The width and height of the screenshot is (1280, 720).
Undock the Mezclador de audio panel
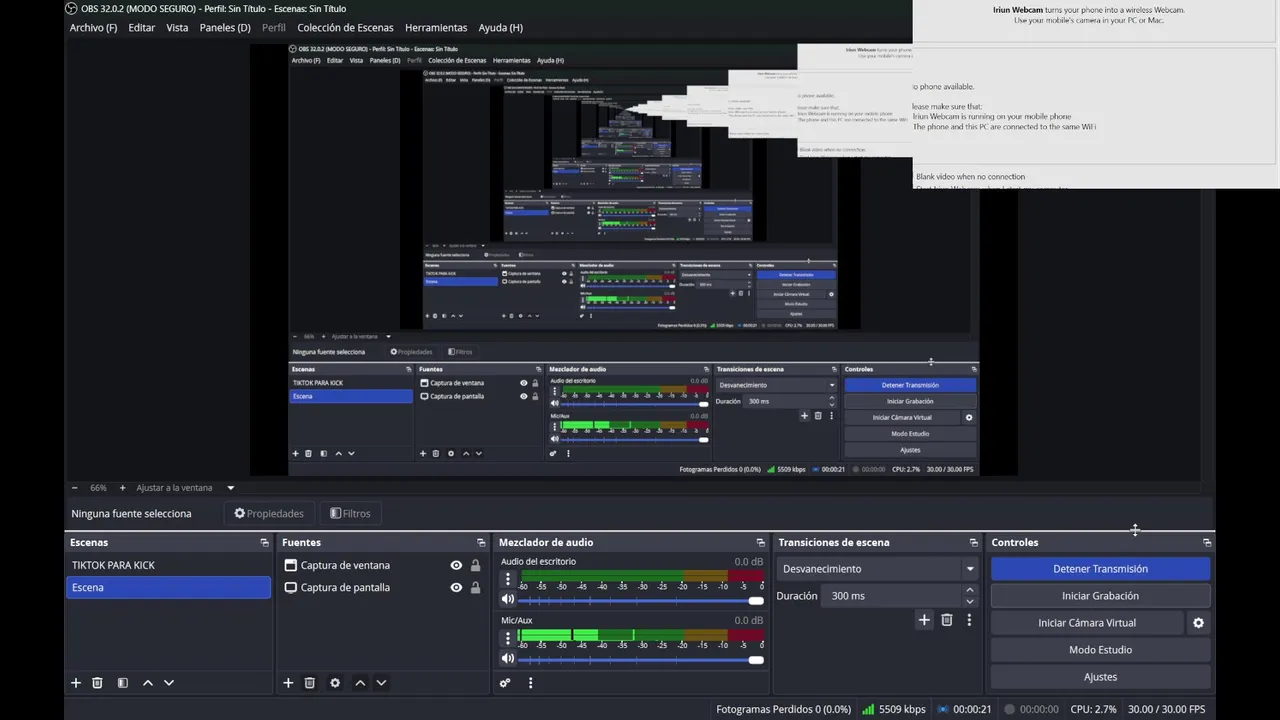click(760, 542)
